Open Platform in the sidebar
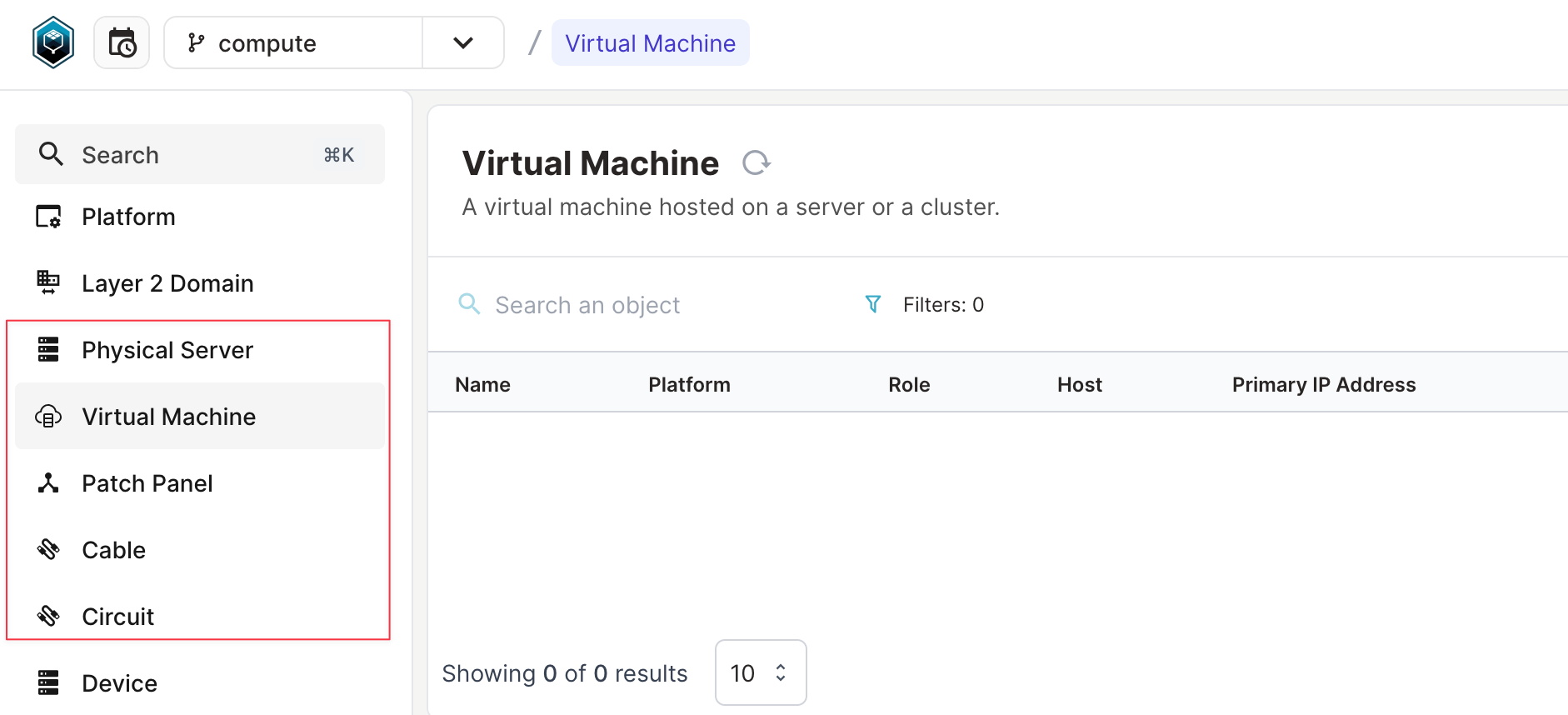The height and width of the screenshot is (715, 1568). coord(200,217)
